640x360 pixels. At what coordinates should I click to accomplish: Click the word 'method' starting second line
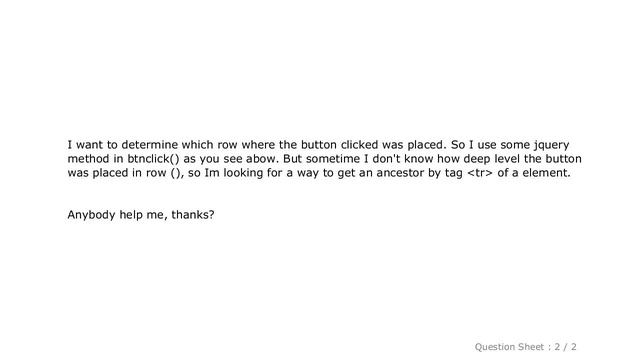coord(88,159)
